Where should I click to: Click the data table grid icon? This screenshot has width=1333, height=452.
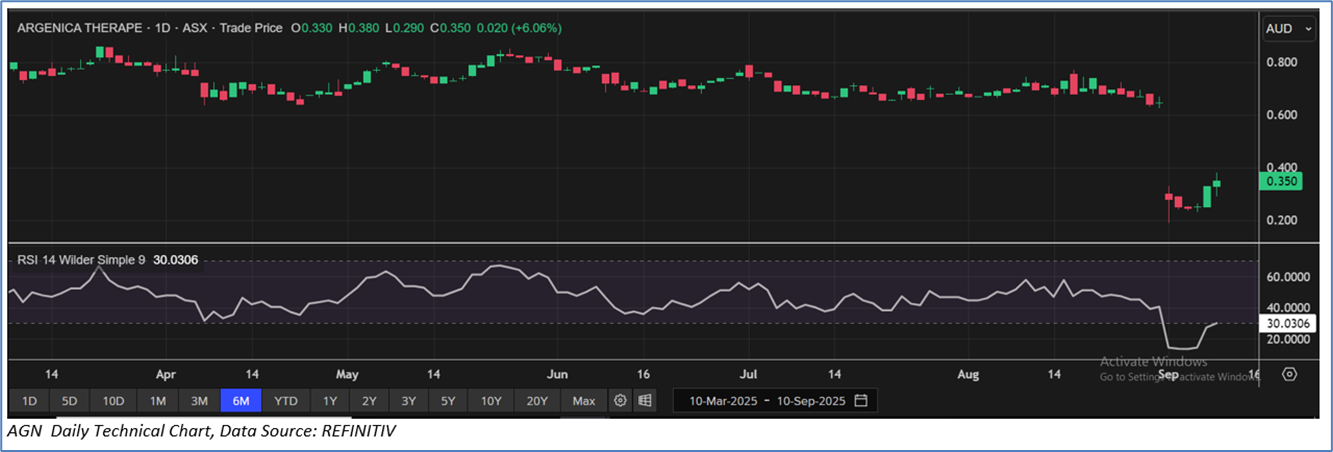[x=645, y=401]
